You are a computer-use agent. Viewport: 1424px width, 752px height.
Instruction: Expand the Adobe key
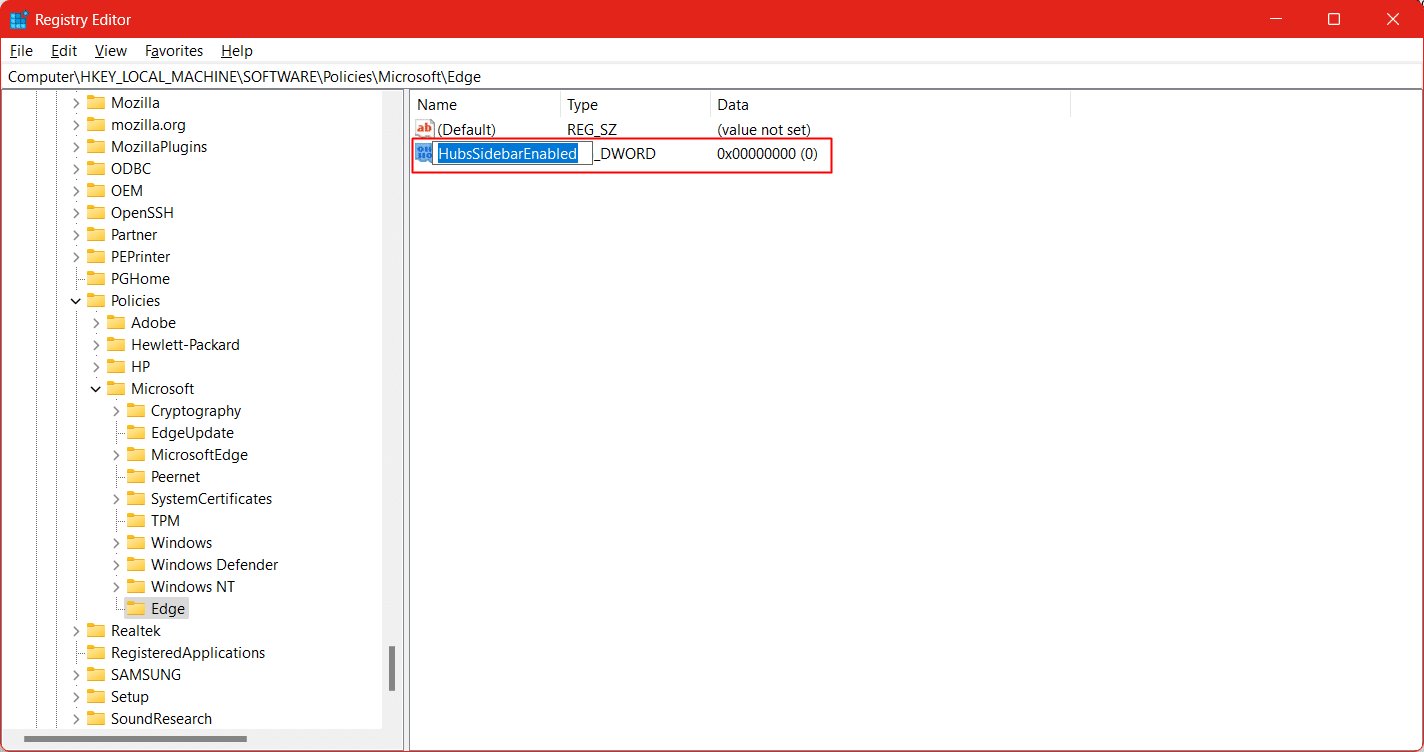(x=96, y=323)
